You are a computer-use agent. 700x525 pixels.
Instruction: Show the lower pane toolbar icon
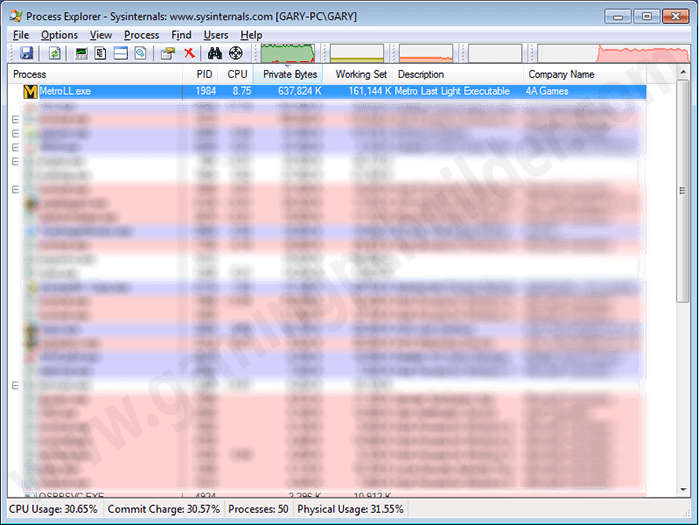(121, 54)
